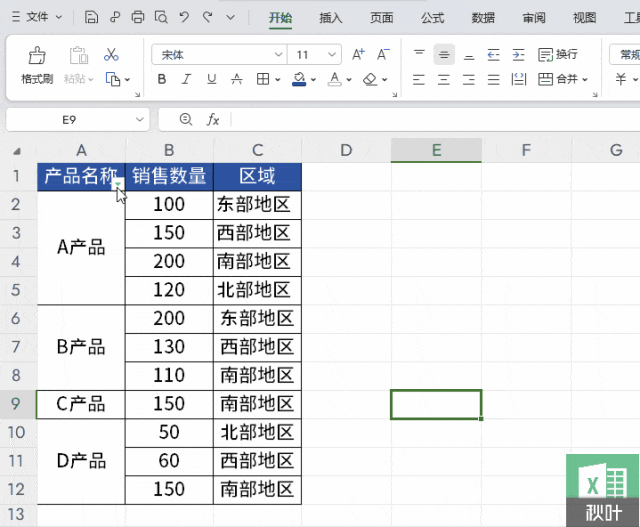Cut selection with scissors icon
This screenshot has height=527, width=640.
(x=111, y=54)
